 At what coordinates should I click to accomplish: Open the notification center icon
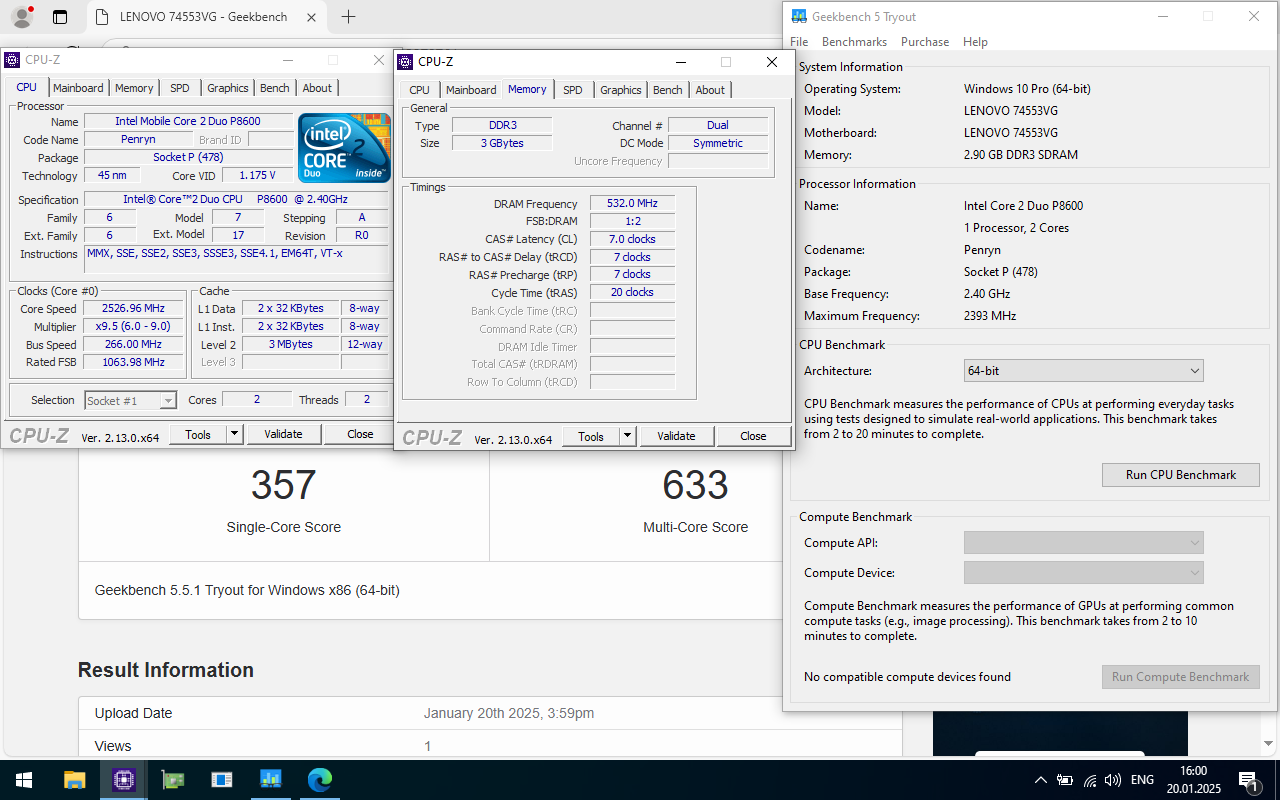pos(1249,780)
